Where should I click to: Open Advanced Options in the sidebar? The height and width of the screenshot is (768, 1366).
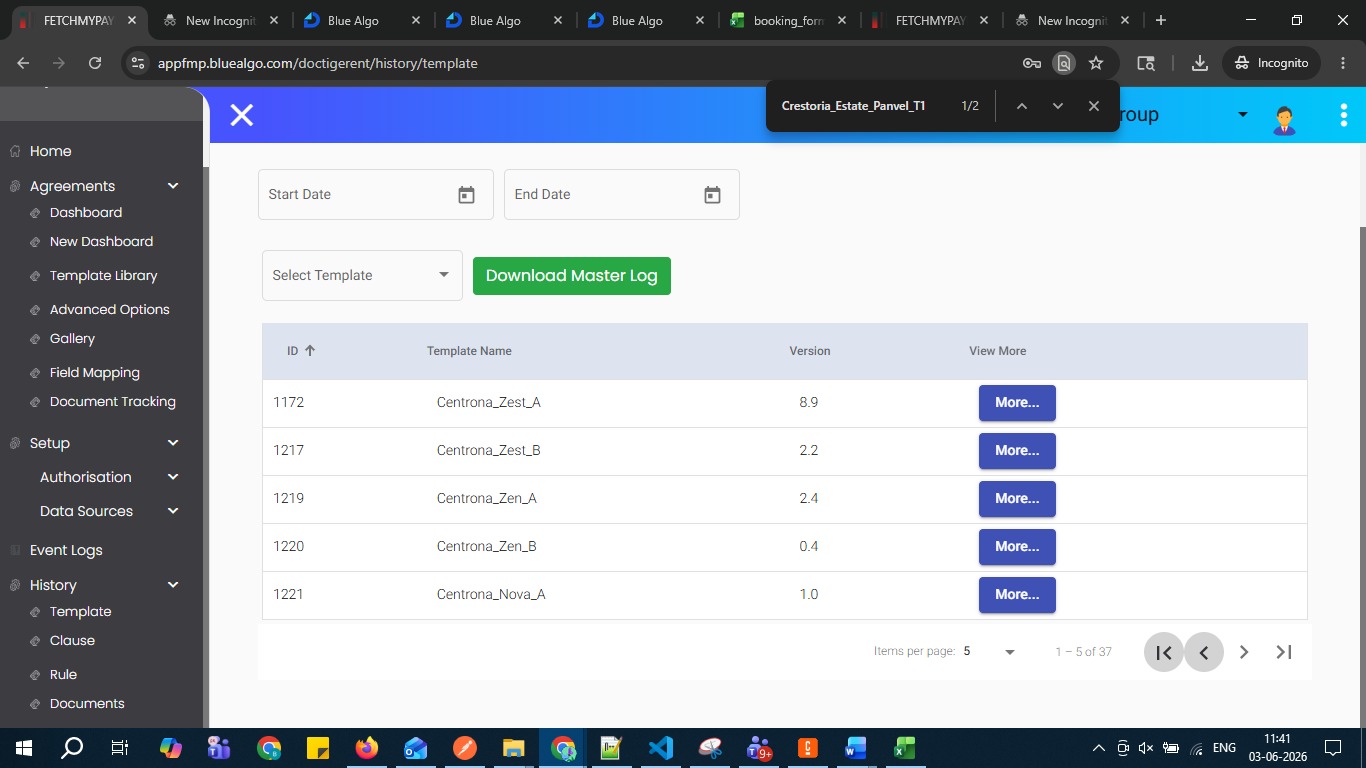[109, 309]
